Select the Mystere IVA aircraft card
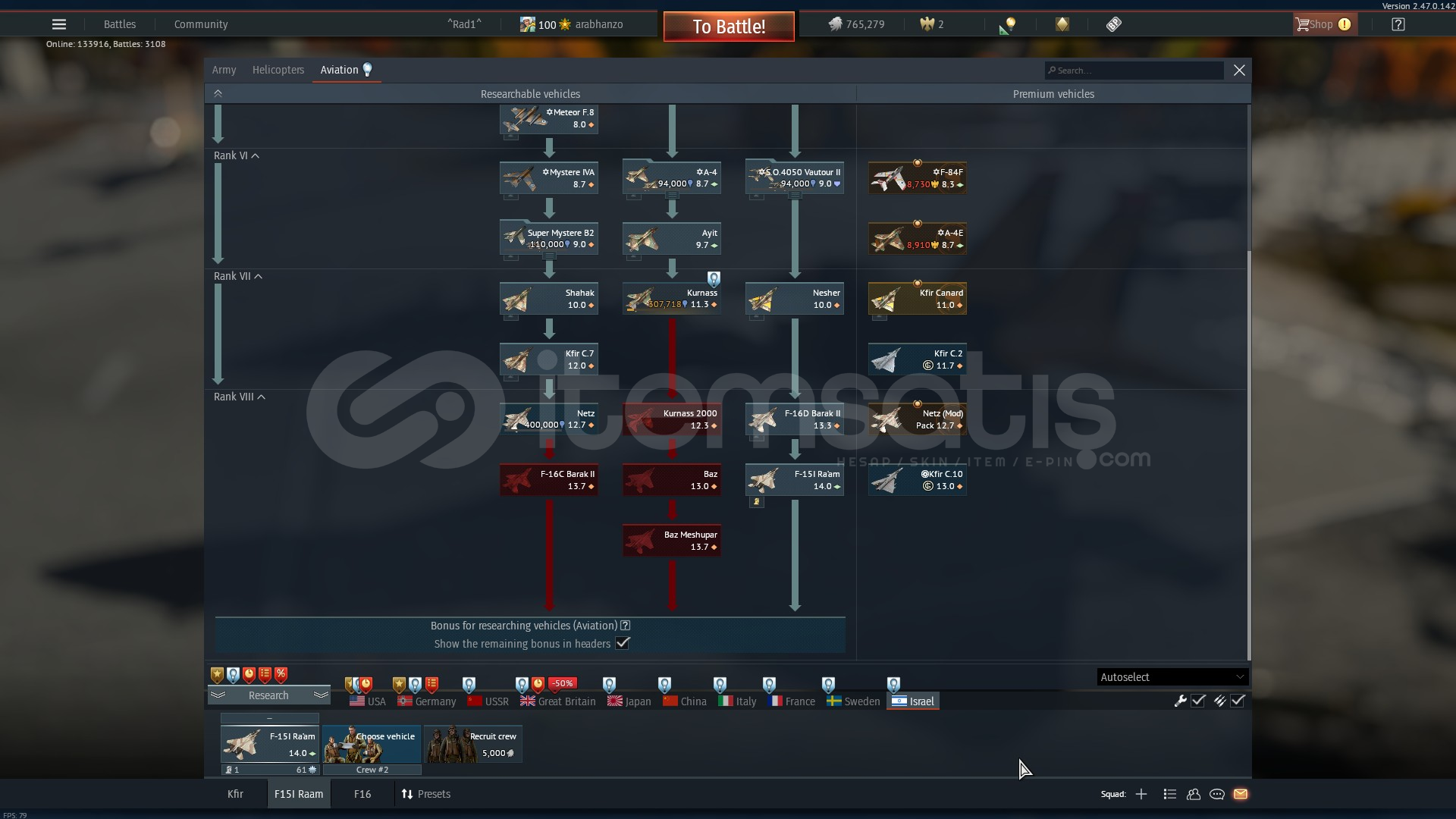Viewport: 1456px width, 819px height. point(549,178)
